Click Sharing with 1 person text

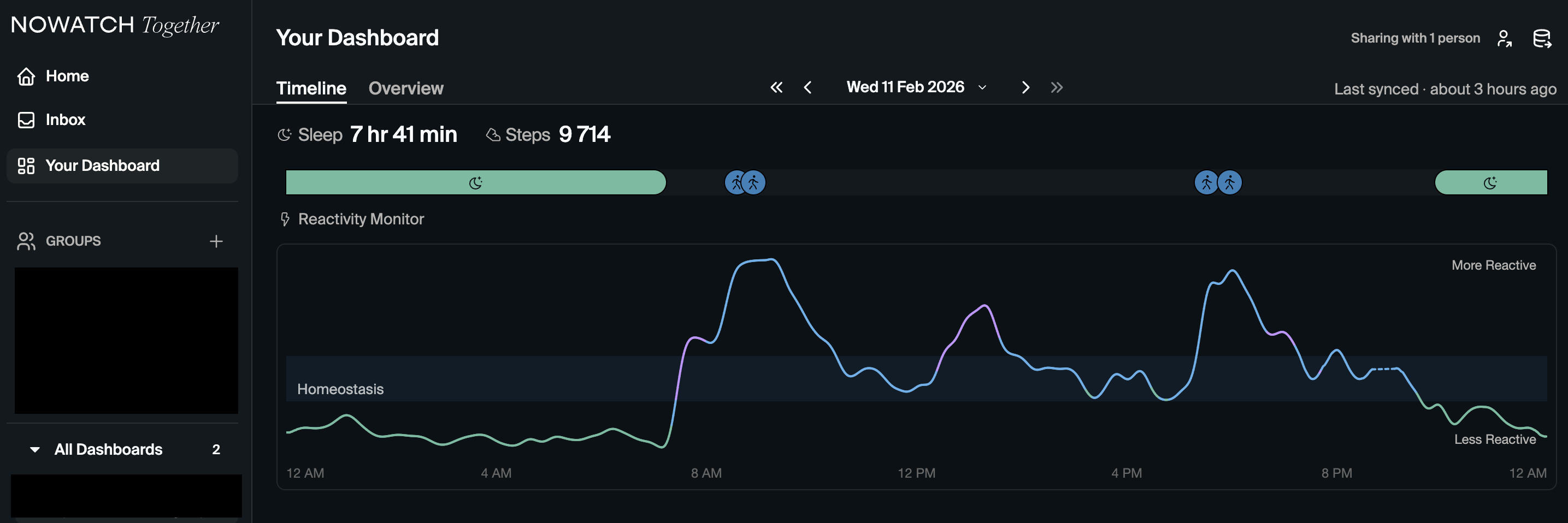point(1415,38)
